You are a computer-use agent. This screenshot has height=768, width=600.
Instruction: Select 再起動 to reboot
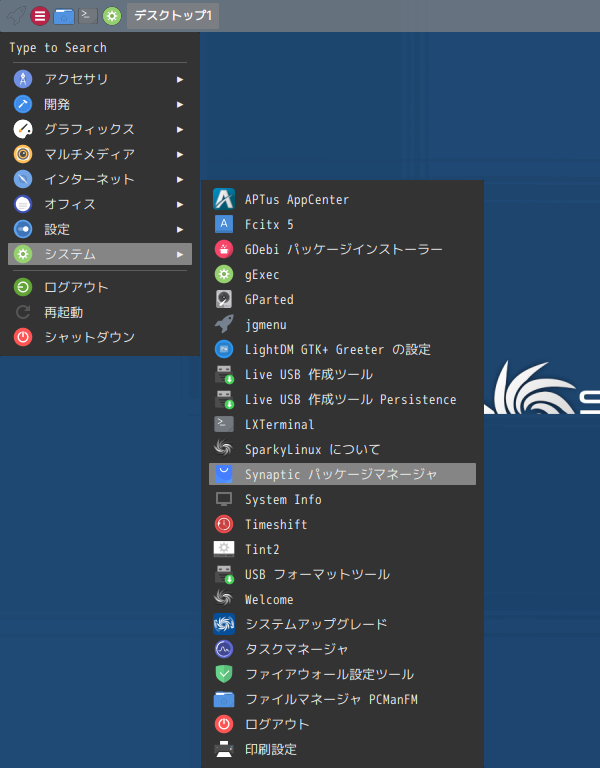100,312
